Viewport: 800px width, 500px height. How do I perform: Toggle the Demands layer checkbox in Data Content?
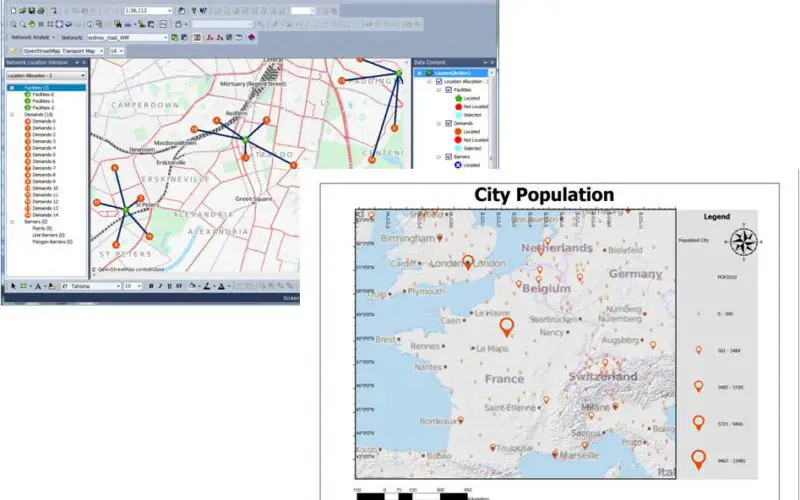pyautogui.click(x=449, y=123)
